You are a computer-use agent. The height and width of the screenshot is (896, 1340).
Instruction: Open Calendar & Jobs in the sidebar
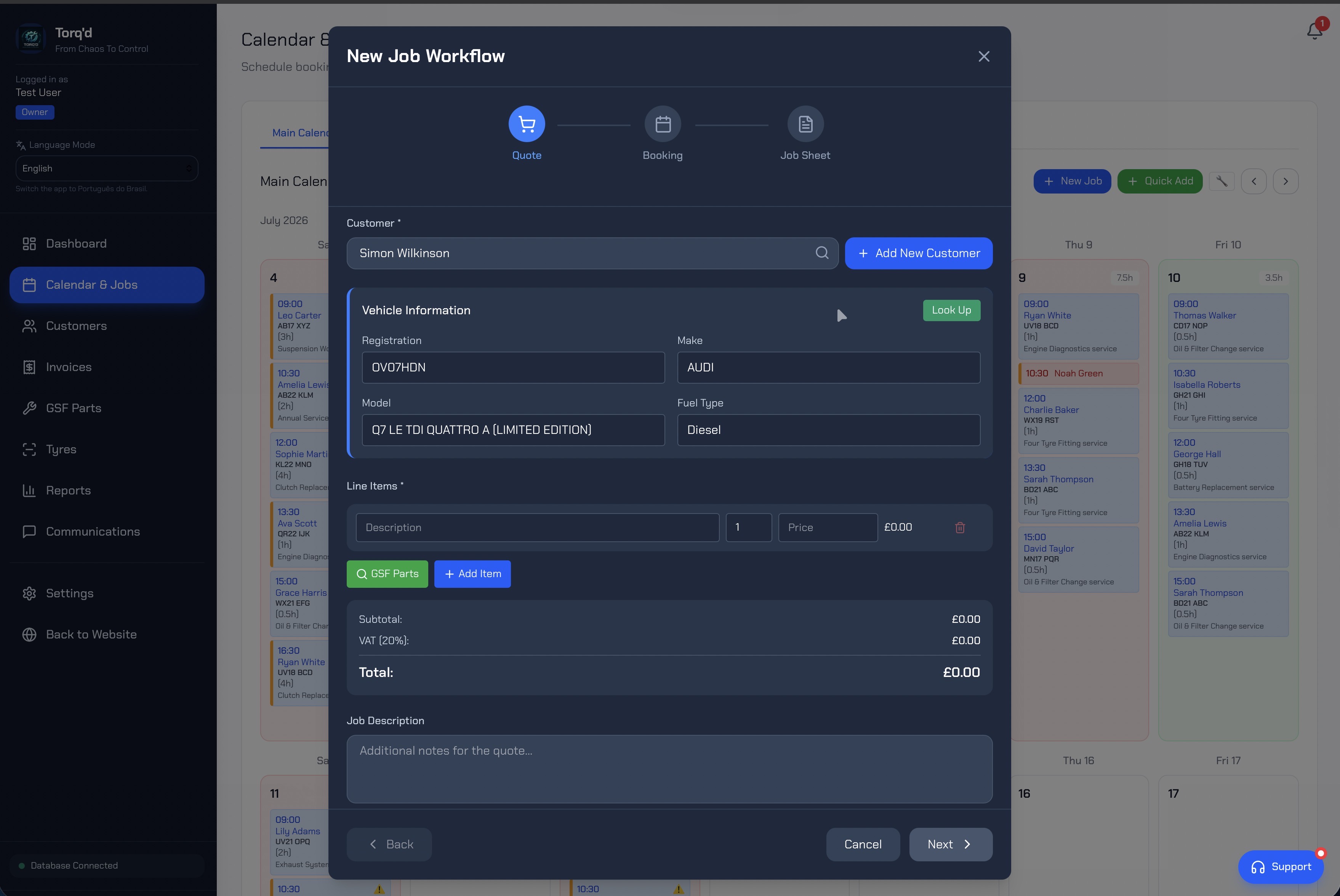click(107, 285)
